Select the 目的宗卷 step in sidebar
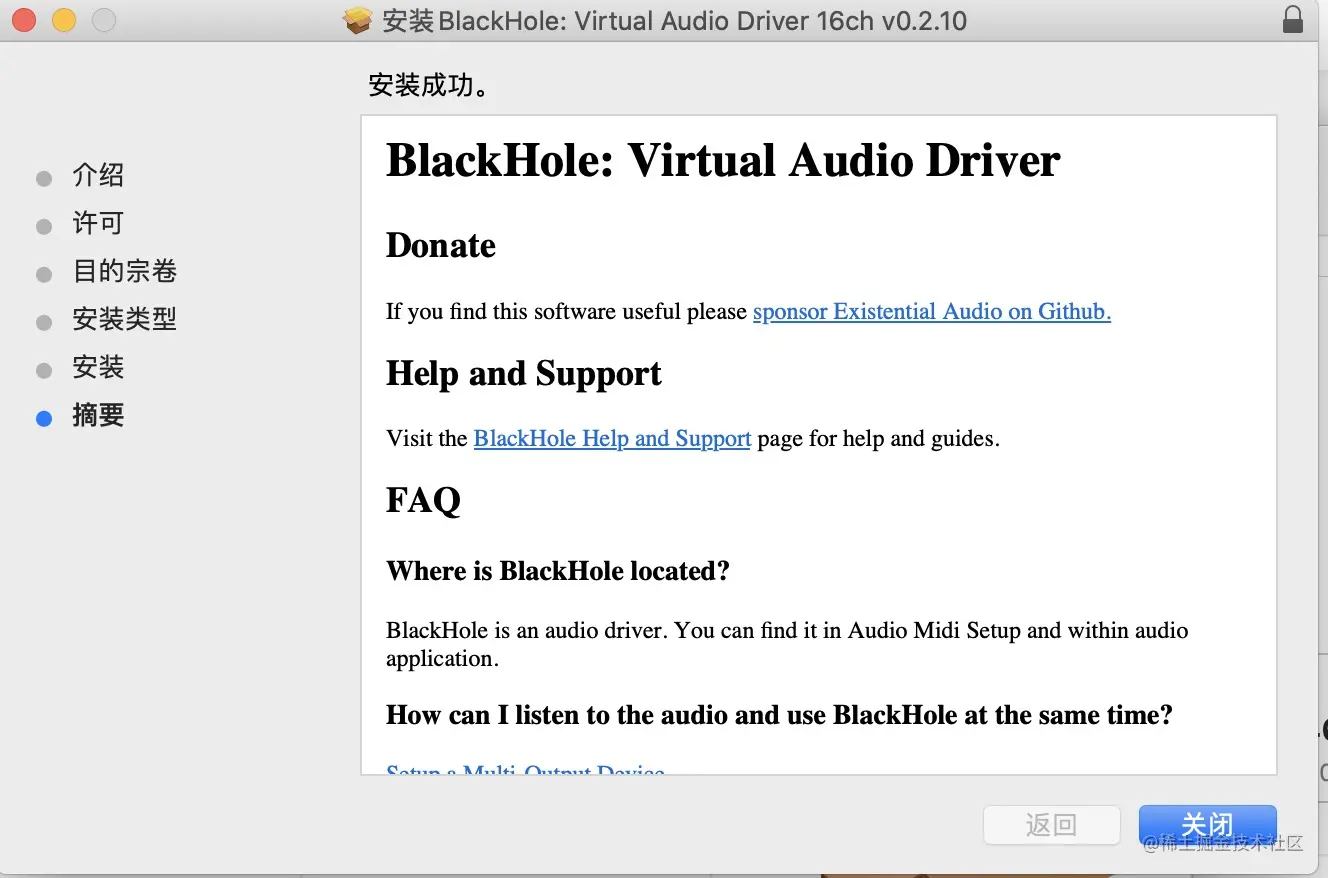Screen dimensions: 1328x878 coord(124,272)
